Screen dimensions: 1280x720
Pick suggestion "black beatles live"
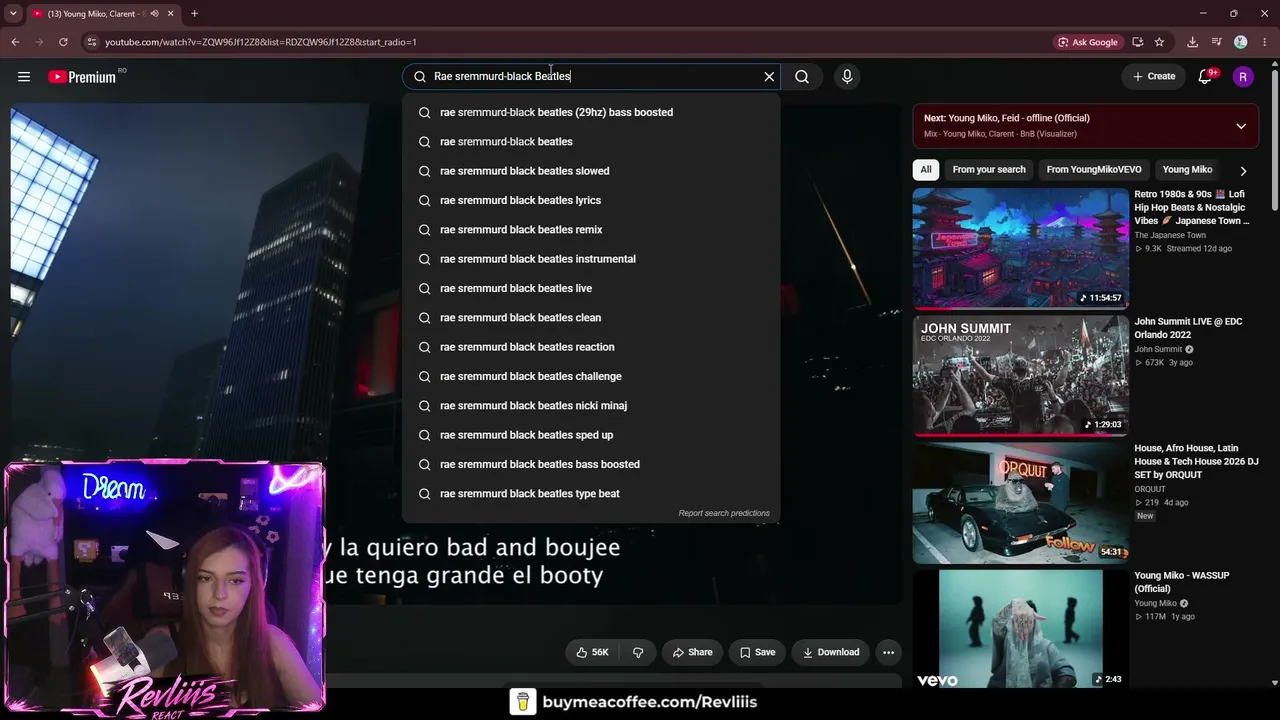(591, 288)
